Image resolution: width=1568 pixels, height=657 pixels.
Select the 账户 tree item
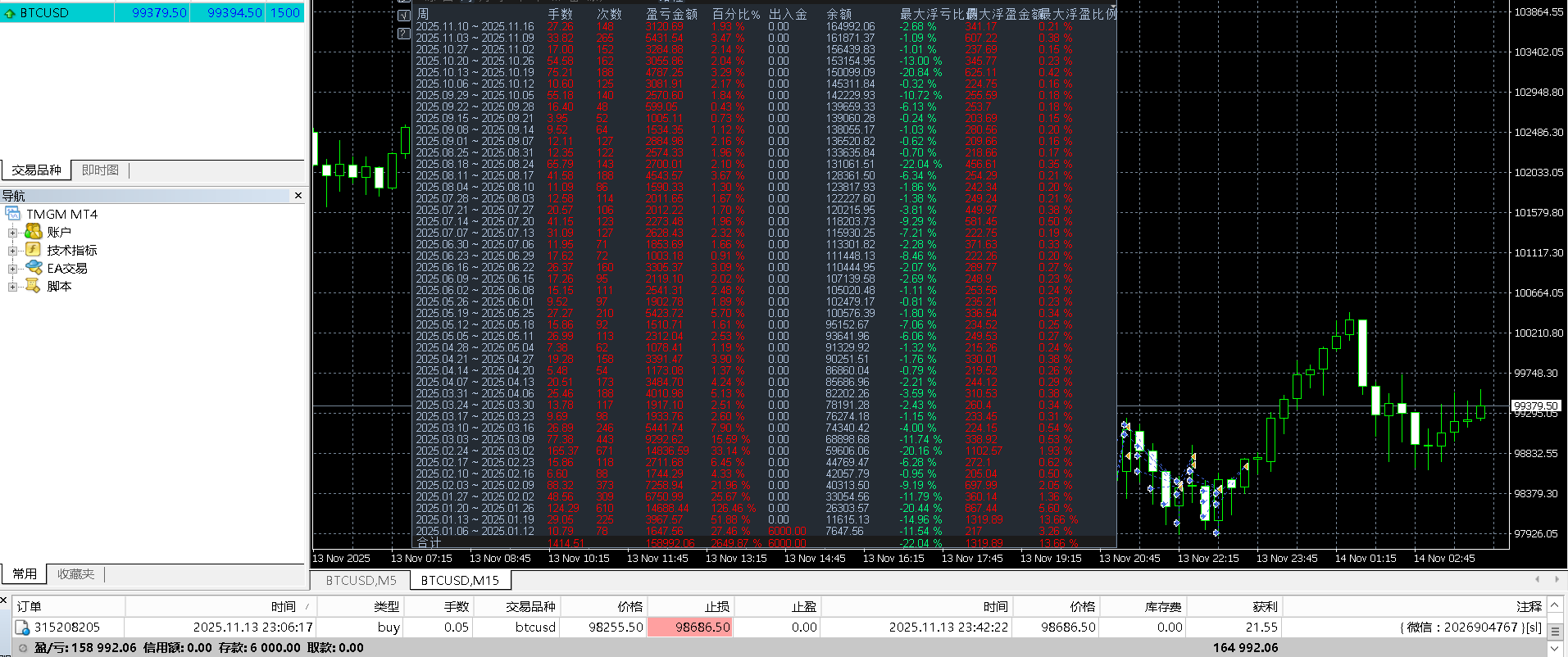59,232
